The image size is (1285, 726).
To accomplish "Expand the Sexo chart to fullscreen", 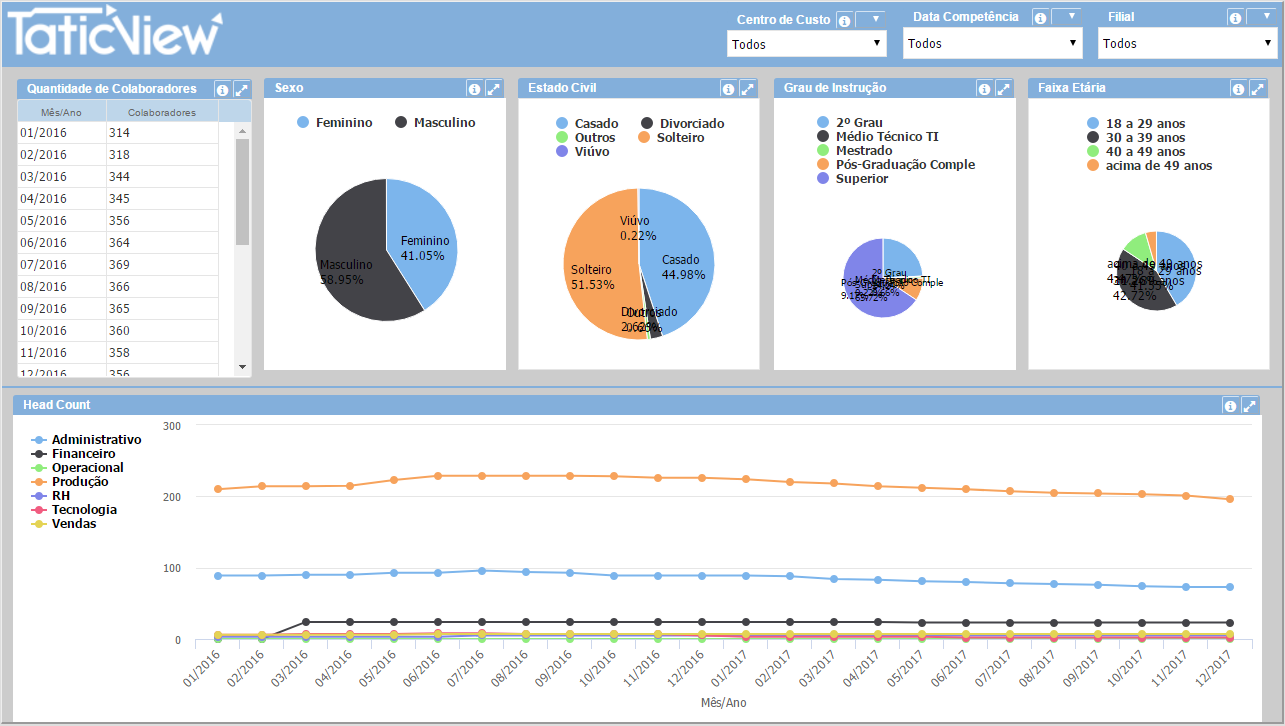I will point(494,89).
